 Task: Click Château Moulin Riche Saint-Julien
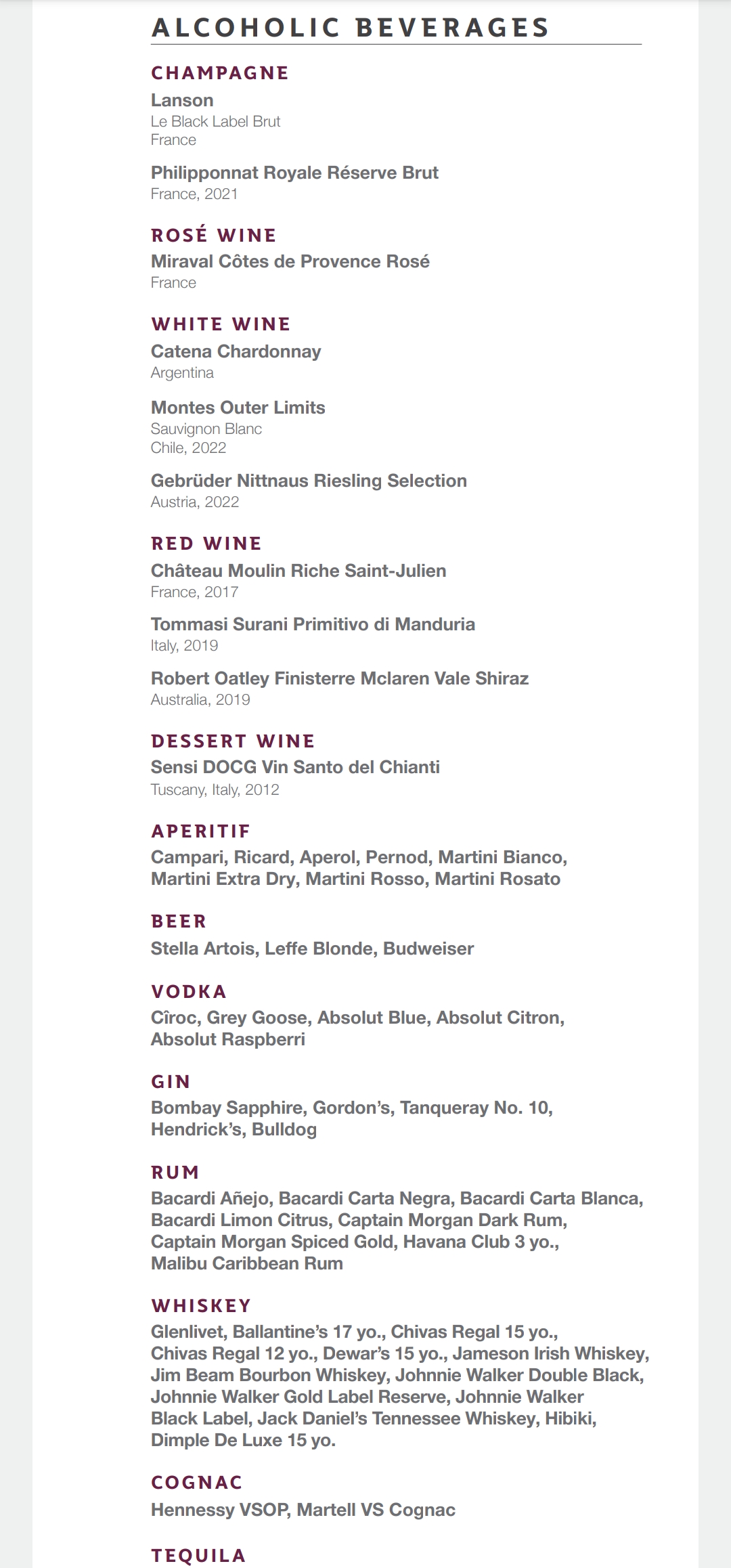pyautogui.click(x=298, y=571)
